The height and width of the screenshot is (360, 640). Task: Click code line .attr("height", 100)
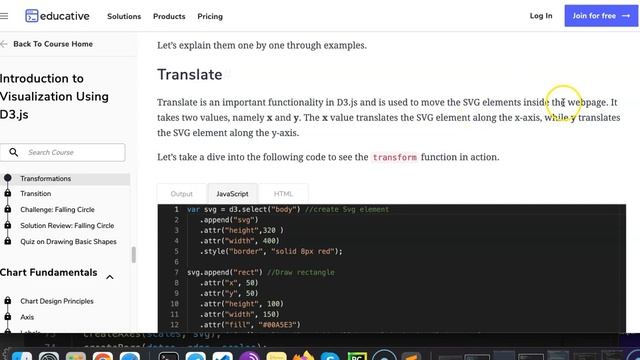pyautogui.click(x=241, y=304)
